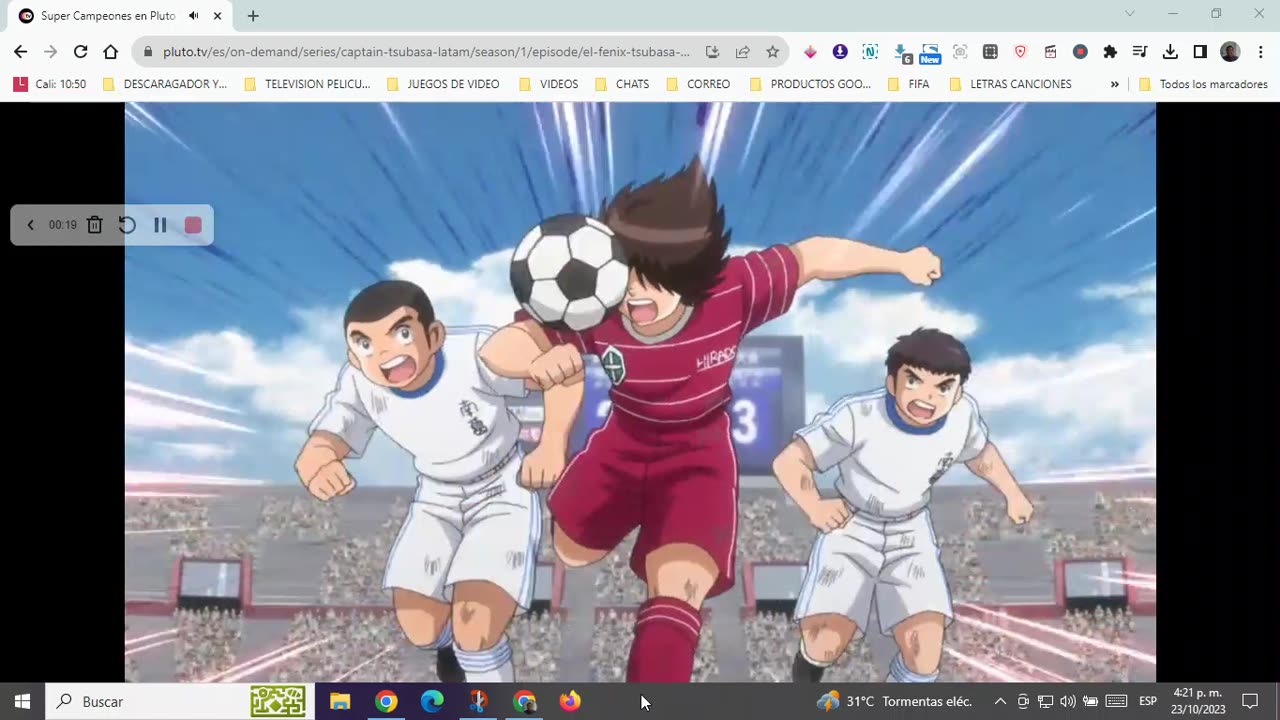This screenshot has width=1280, height=720.
Task: Toggle the browser side panel
Action: (1200, 52)
